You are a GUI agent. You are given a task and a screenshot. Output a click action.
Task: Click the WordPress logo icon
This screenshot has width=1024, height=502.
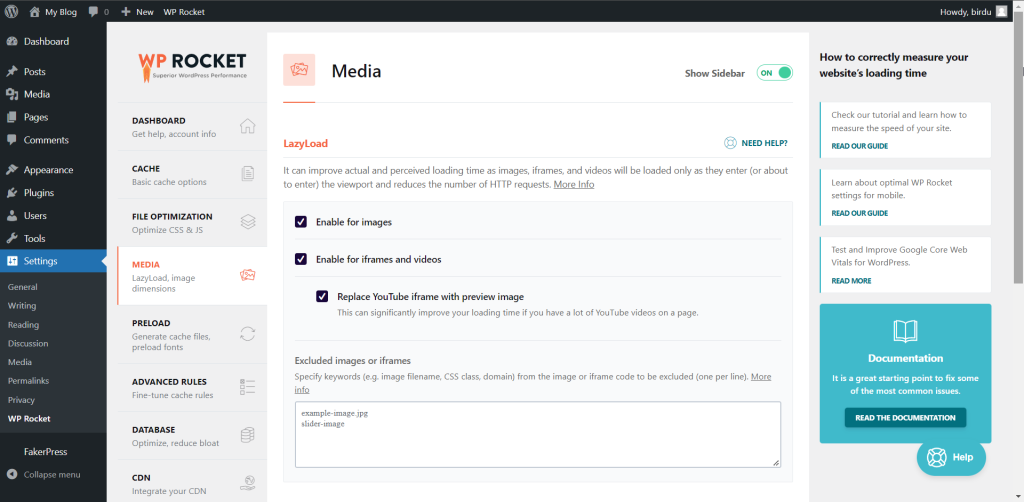[x=11, y=12]
